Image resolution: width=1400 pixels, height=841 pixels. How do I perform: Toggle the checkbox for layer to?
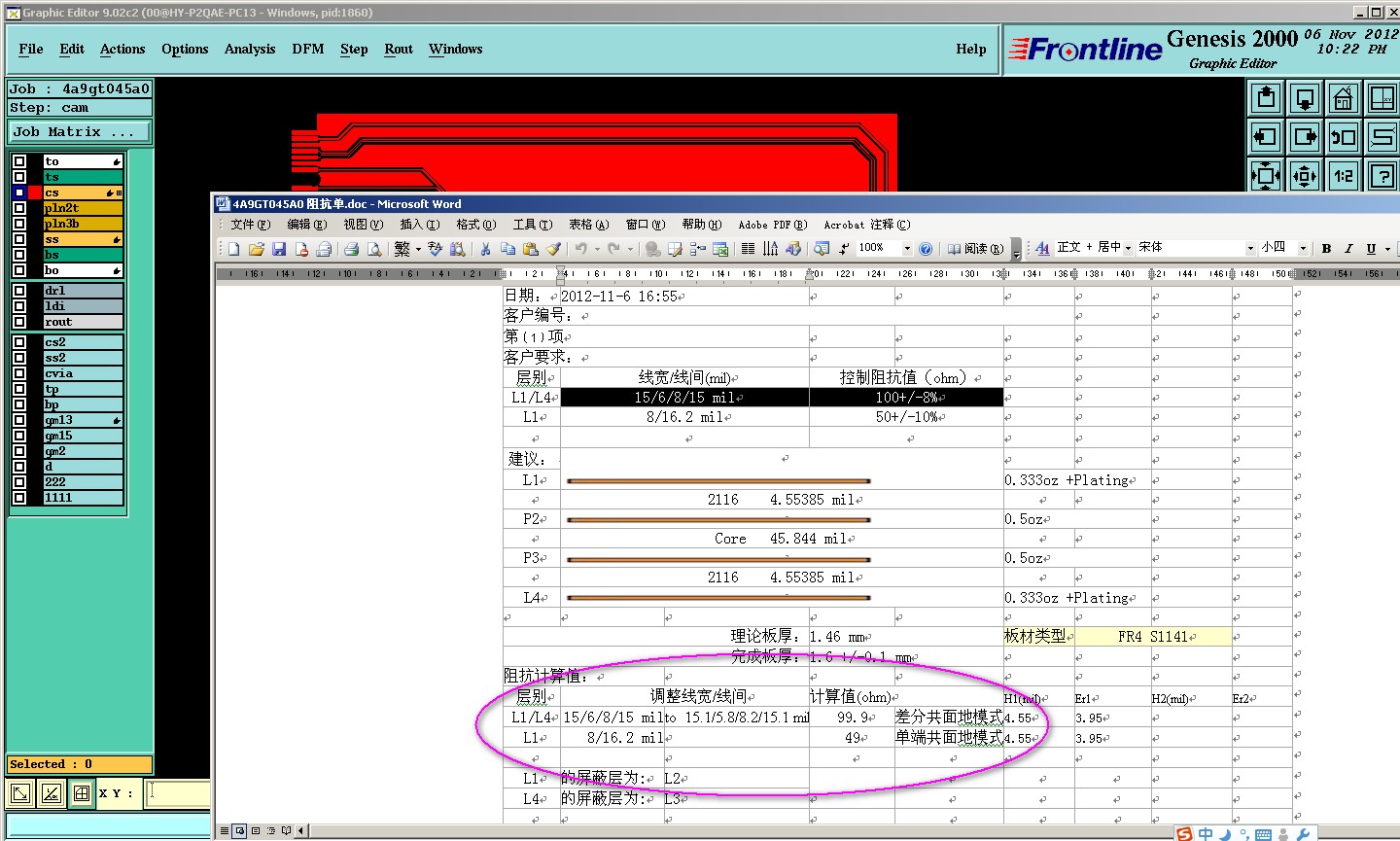pyautogui.click(x=19, y=161)
